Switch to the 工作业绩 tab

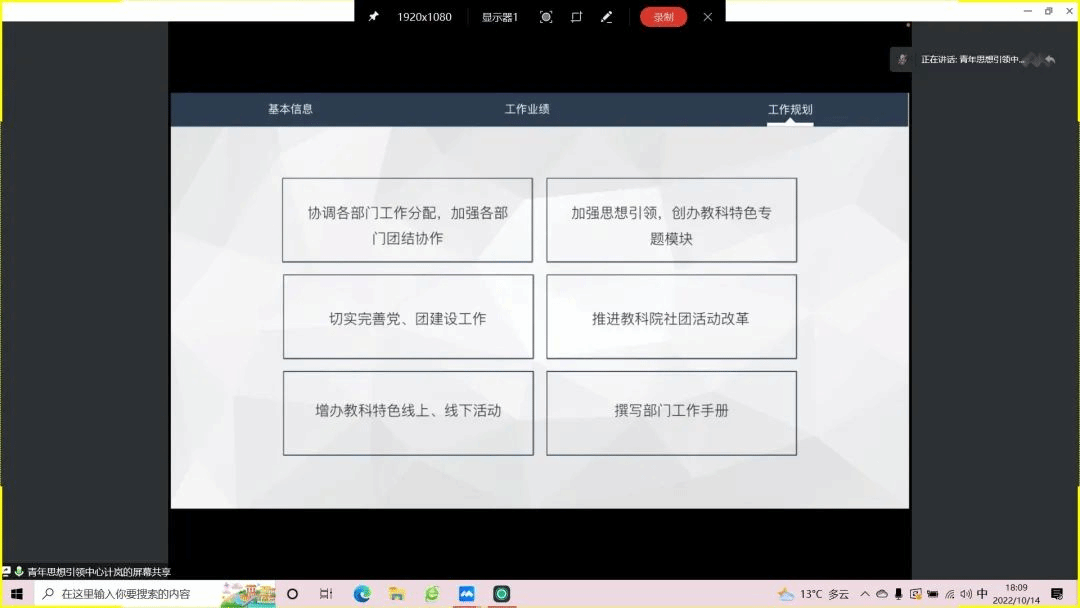pos(527,109)
